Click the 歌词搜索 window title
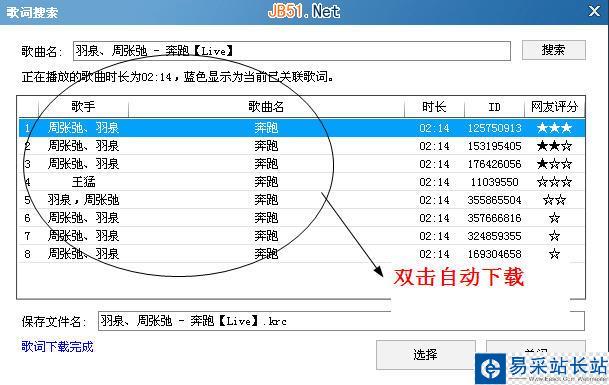This screenshot has width=609, height=385. click(32, 12)
